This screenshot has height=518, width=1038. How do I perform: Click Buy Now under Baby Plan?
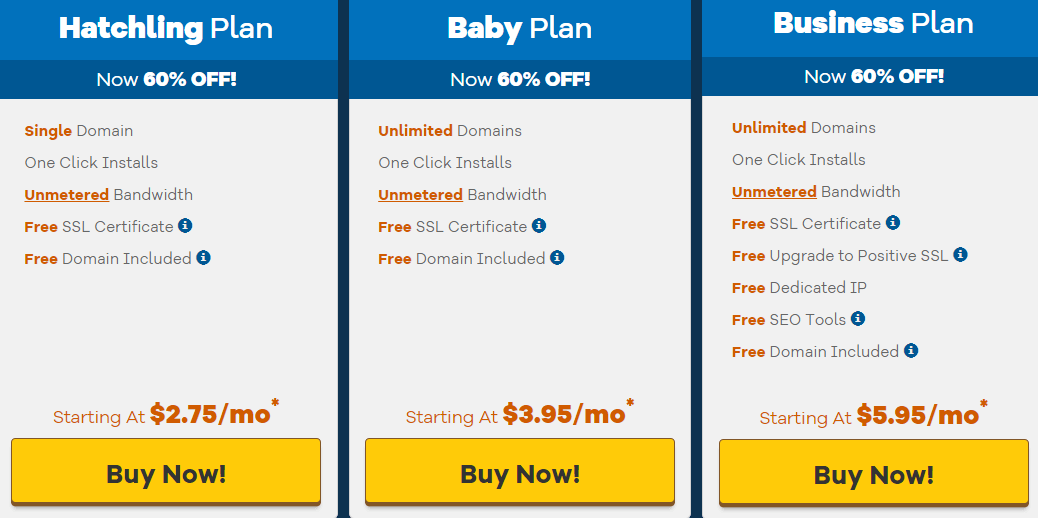520,472
